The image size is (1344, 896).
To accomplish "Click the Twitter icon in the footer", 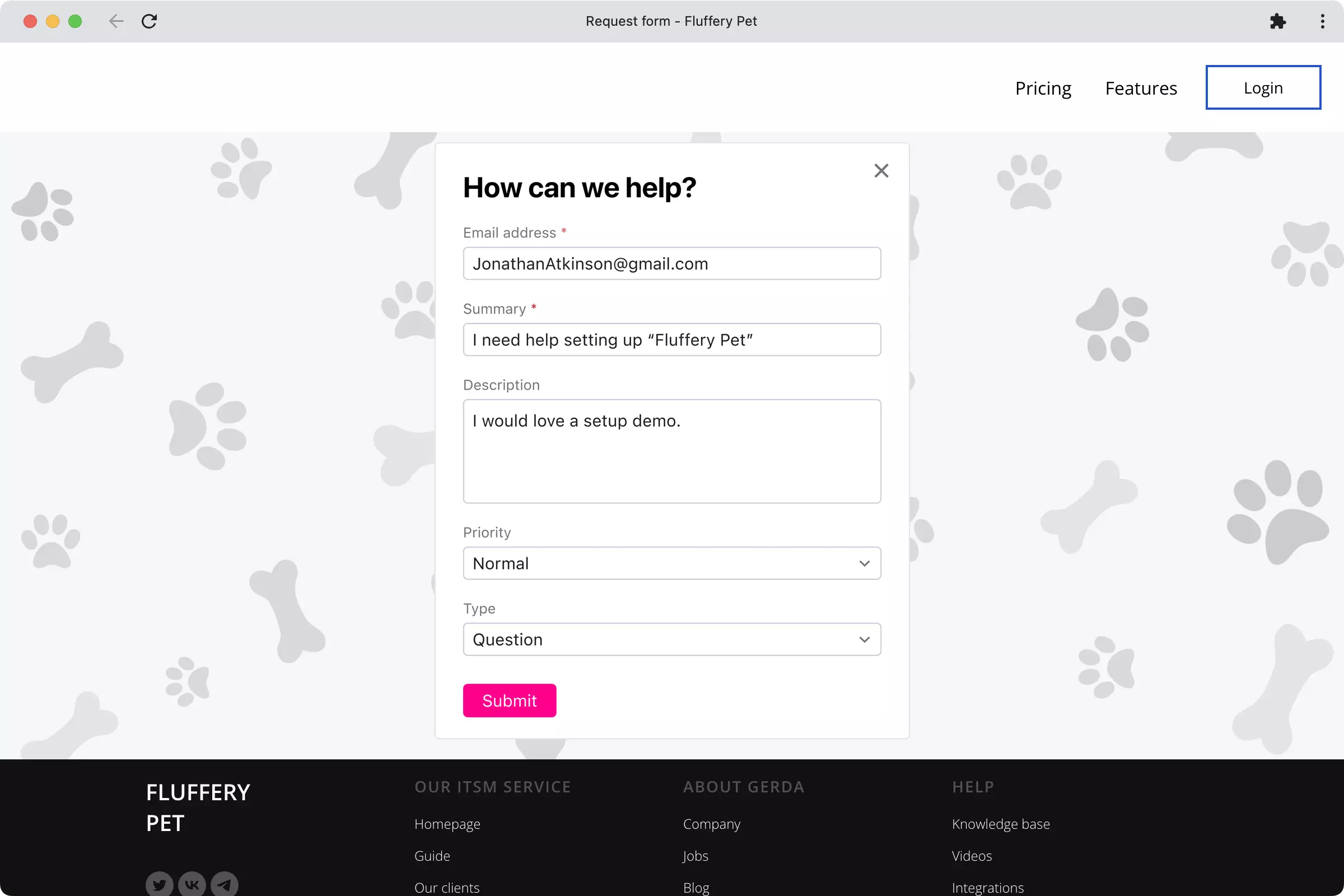I will coord(159,884).
